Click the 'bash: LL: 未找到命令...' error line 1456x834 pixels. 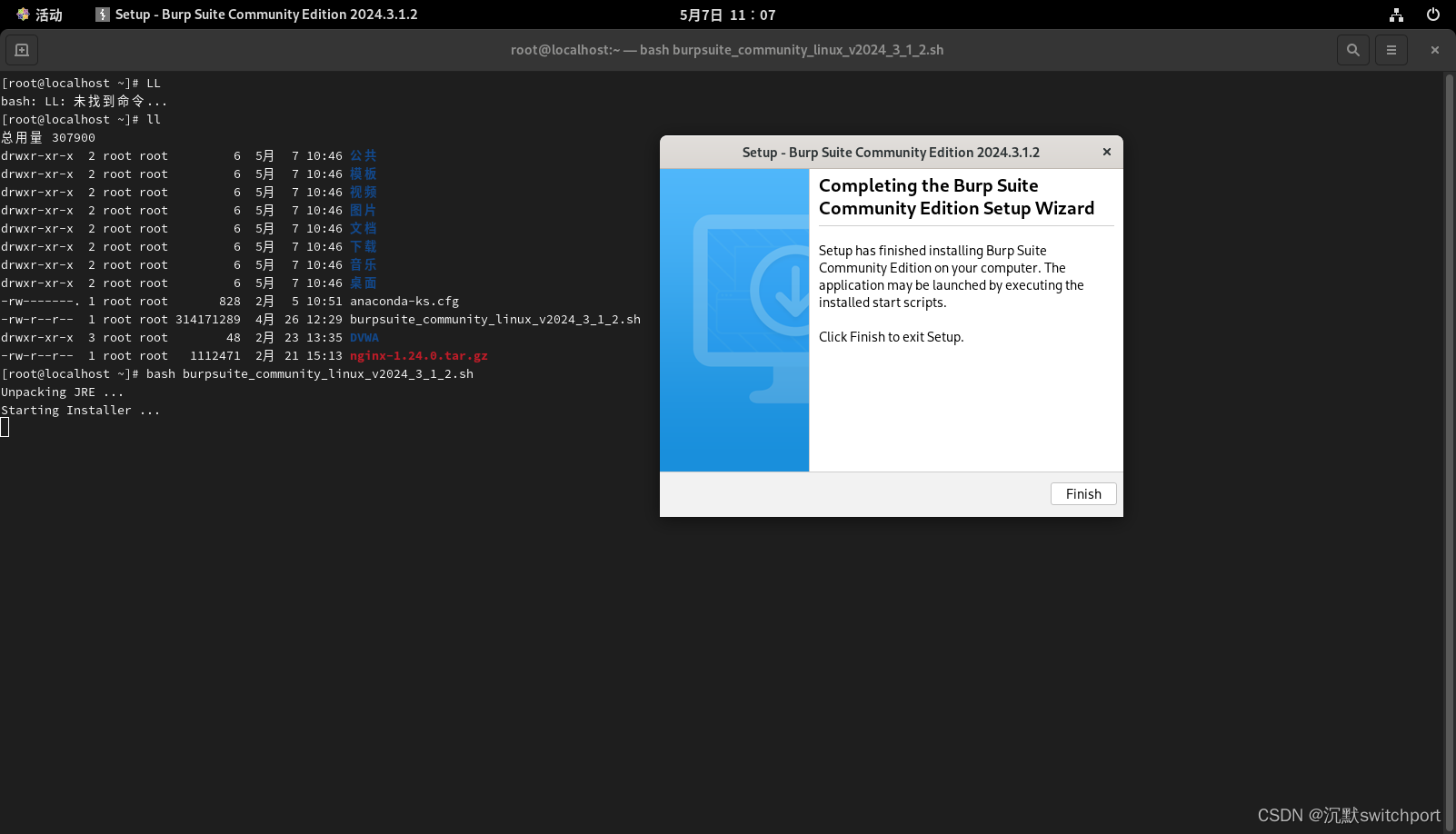pos(85,101)
